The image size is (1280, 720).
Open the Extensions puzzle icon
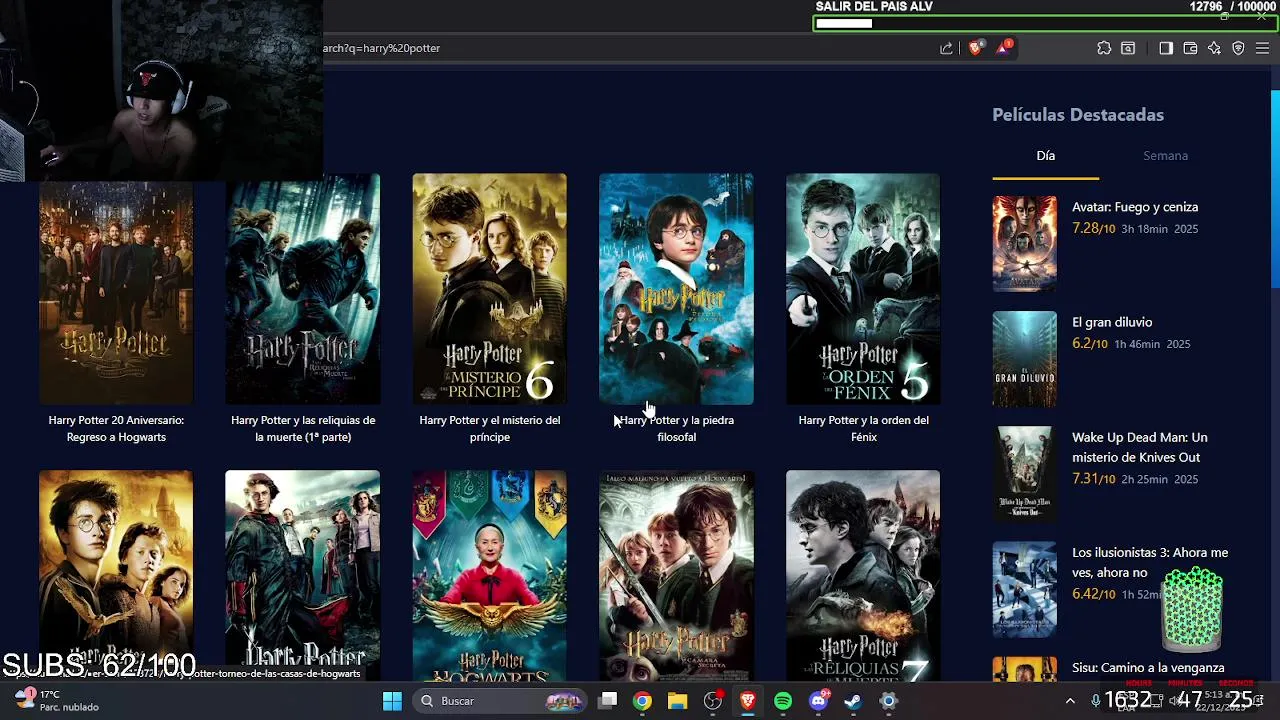pyautogui.click(x=1104, y=48)
